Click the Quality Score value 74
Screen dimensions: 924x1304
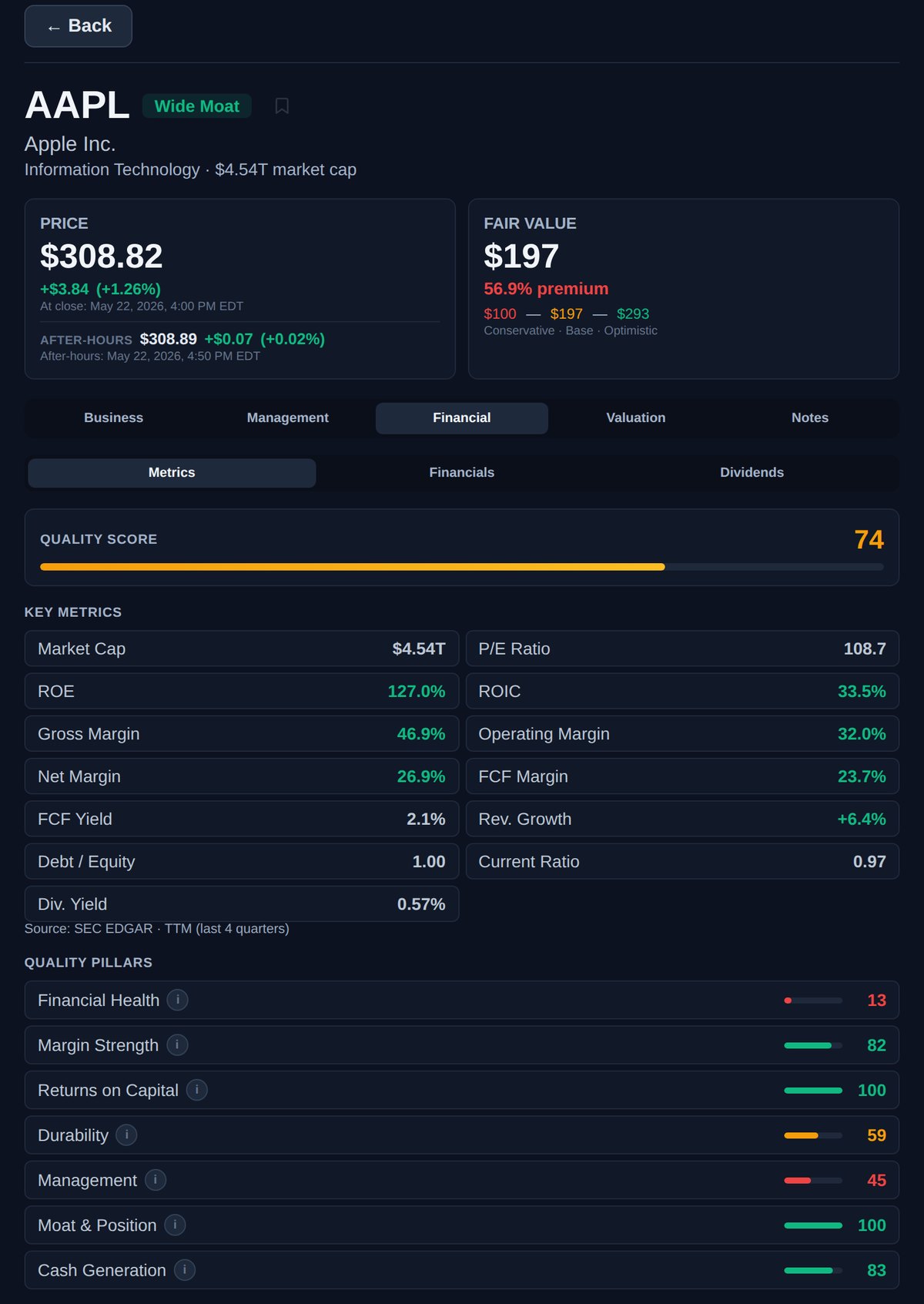869,539
